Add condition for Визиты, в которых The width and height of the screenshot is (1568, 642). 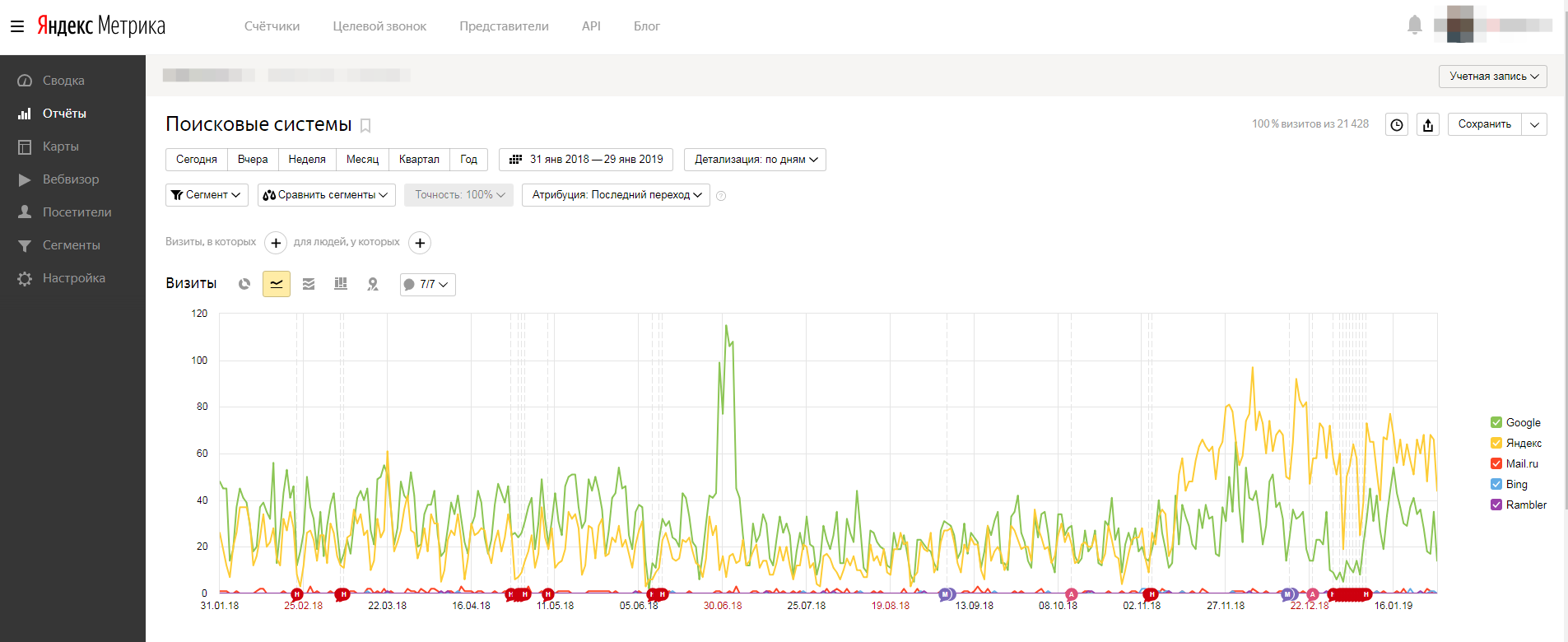click(276, 243)
